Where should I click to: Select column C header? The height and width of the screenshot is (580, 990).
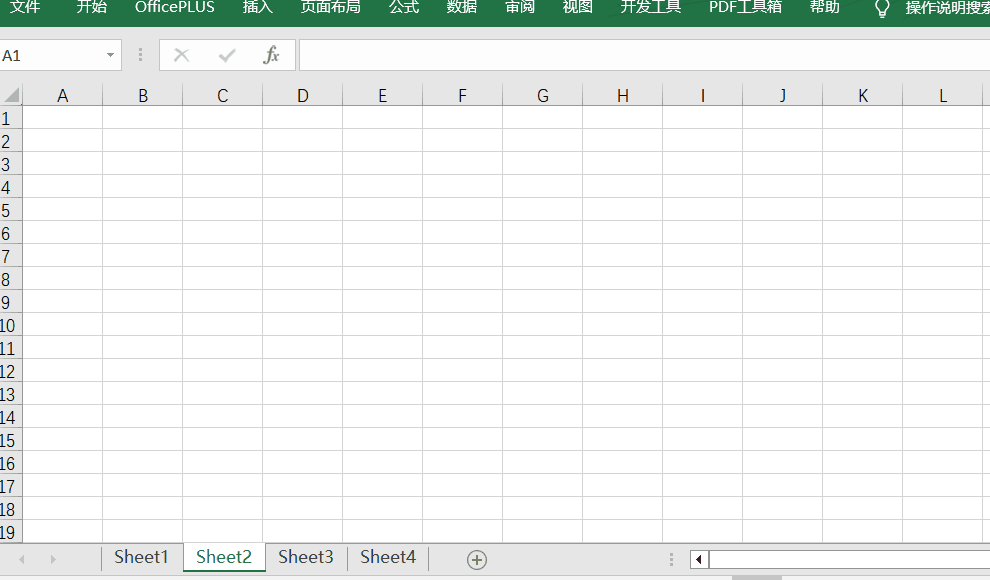tap(222, 95)
